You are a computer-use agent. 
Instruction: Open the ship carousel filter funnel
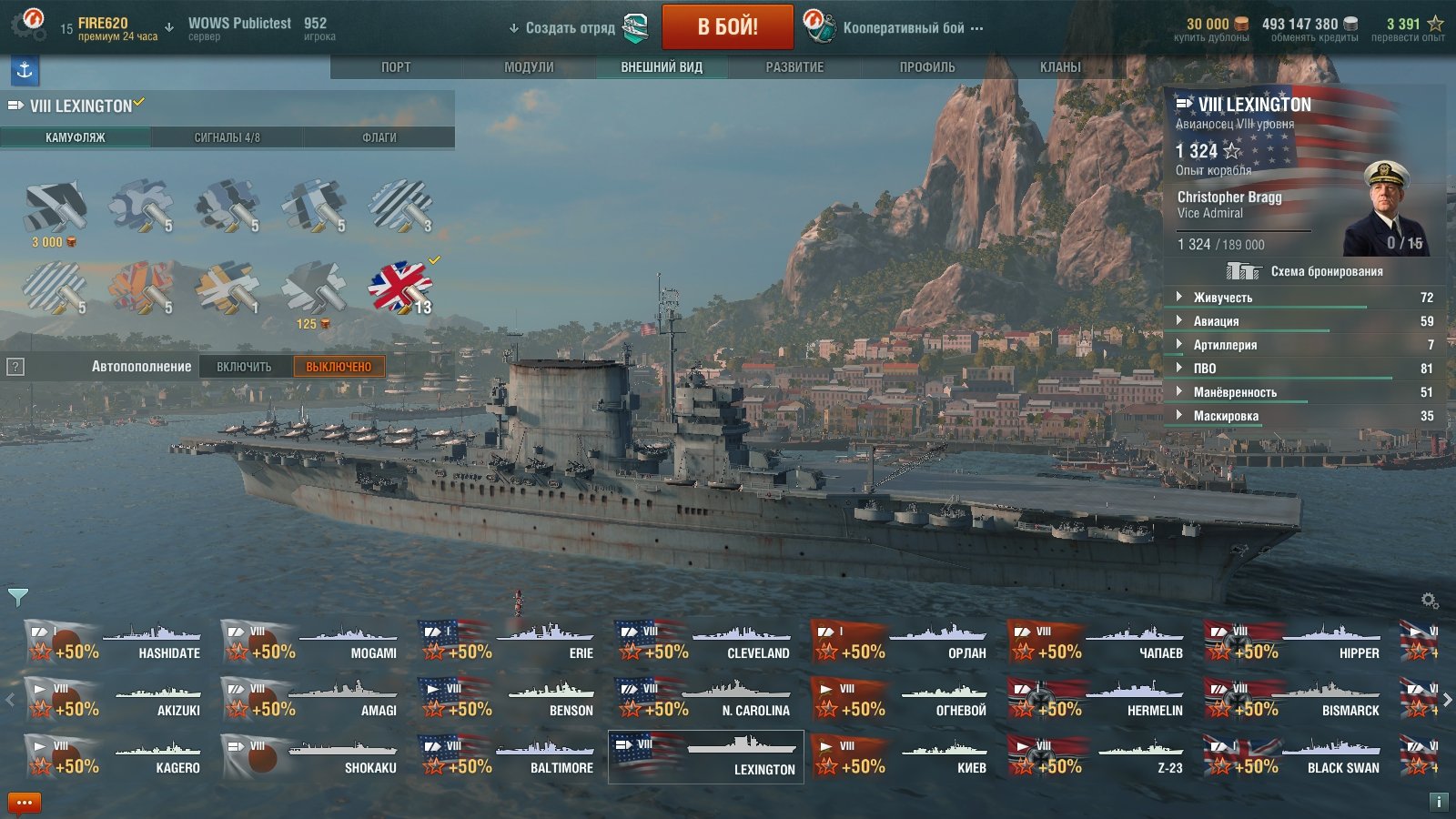coord(18,597)
